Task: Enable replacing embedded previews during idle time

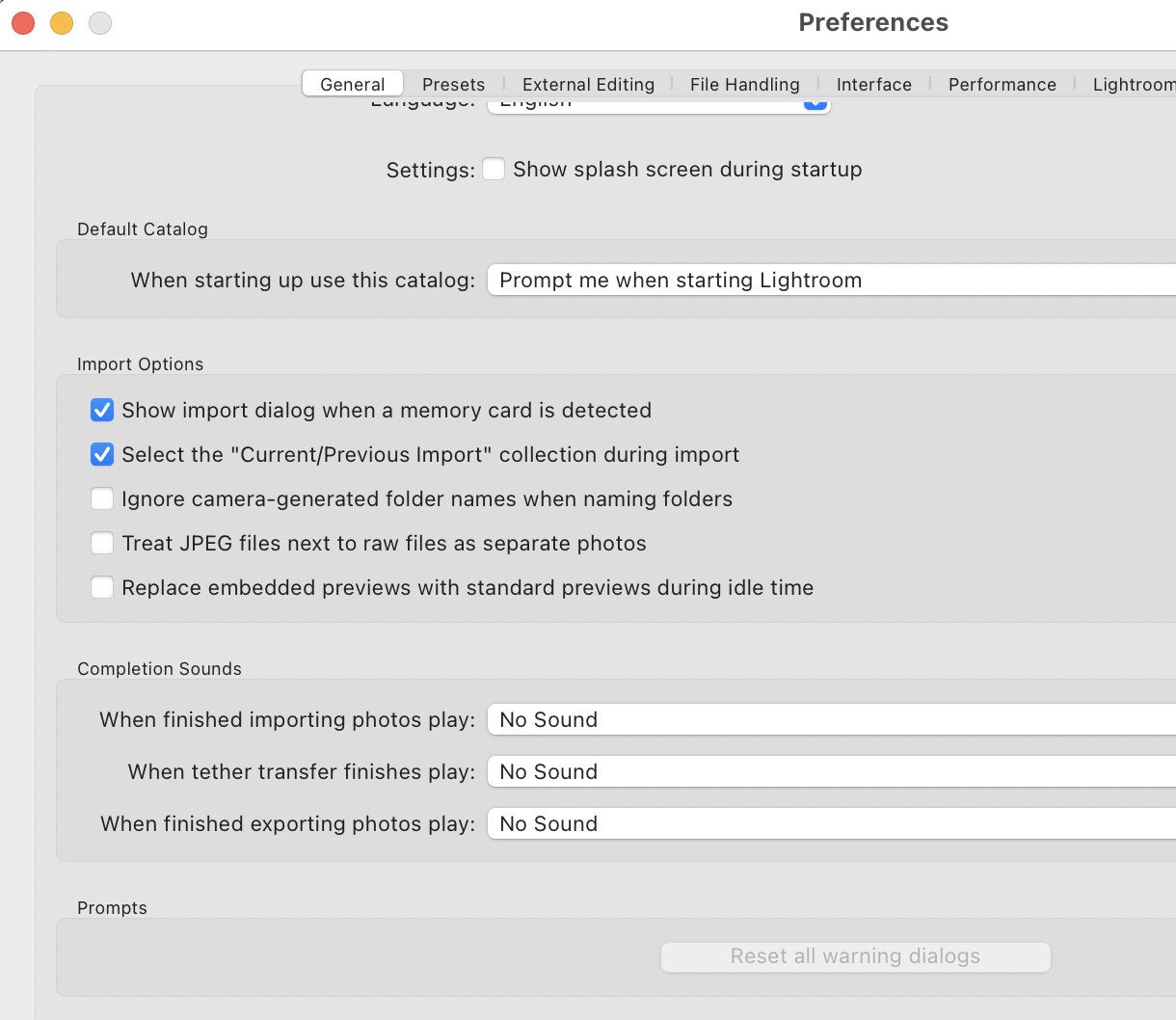Action: point(102,587)
